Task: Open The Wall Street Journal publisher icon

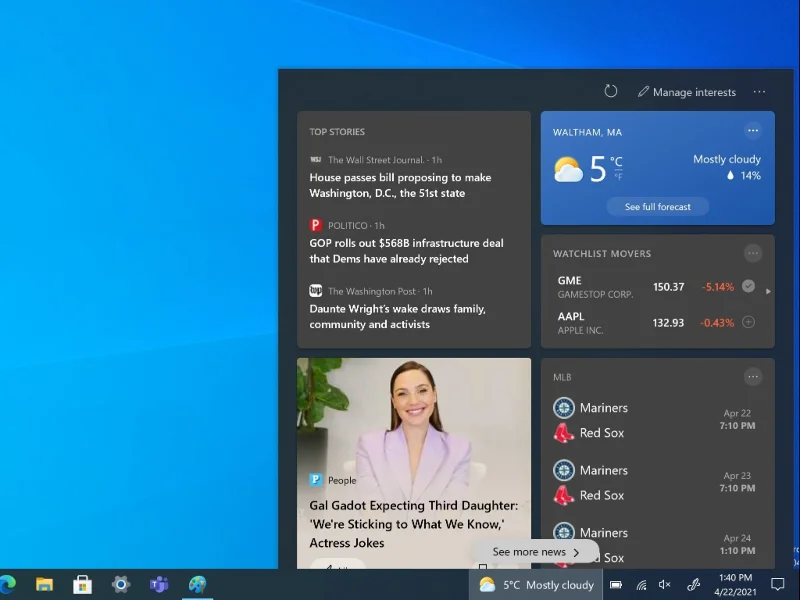Action: pos(314,159)
